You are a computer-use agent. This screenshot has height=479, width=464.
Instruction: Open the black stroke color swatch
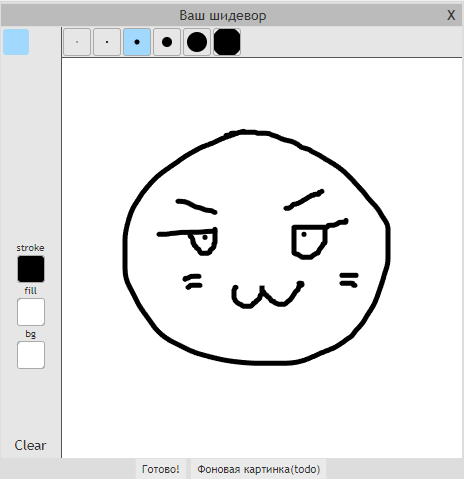point(31,269)
